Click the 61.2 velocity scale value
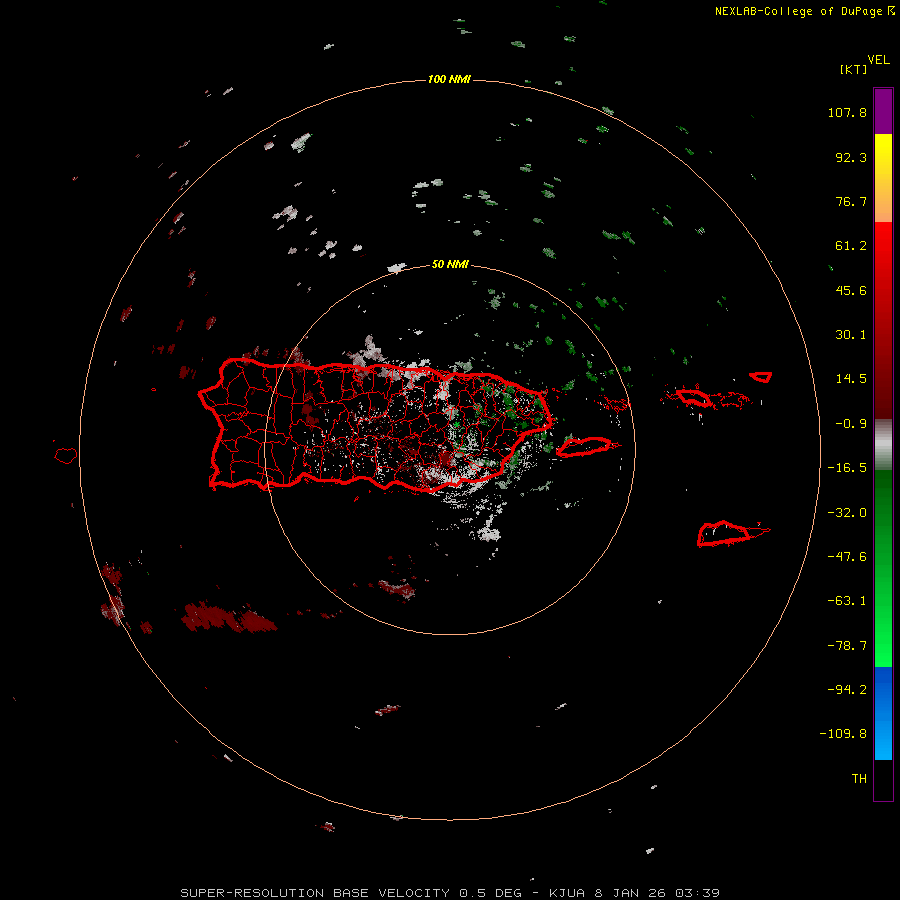This screenshot has height=900, width=900. point(851,246)
